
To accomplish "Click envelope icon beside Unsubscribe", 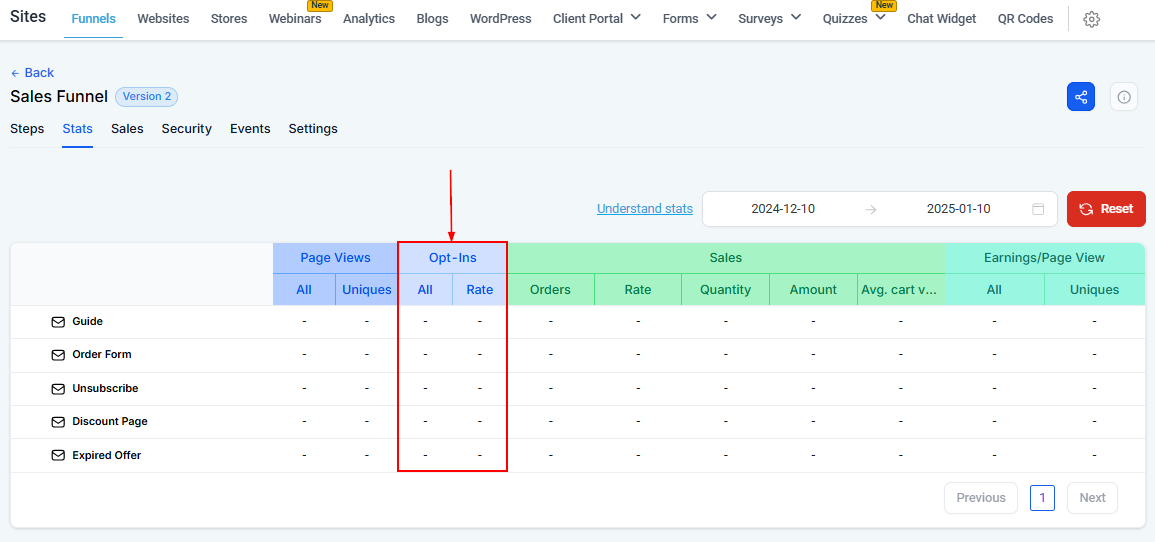I will click(x=58, y=388).
